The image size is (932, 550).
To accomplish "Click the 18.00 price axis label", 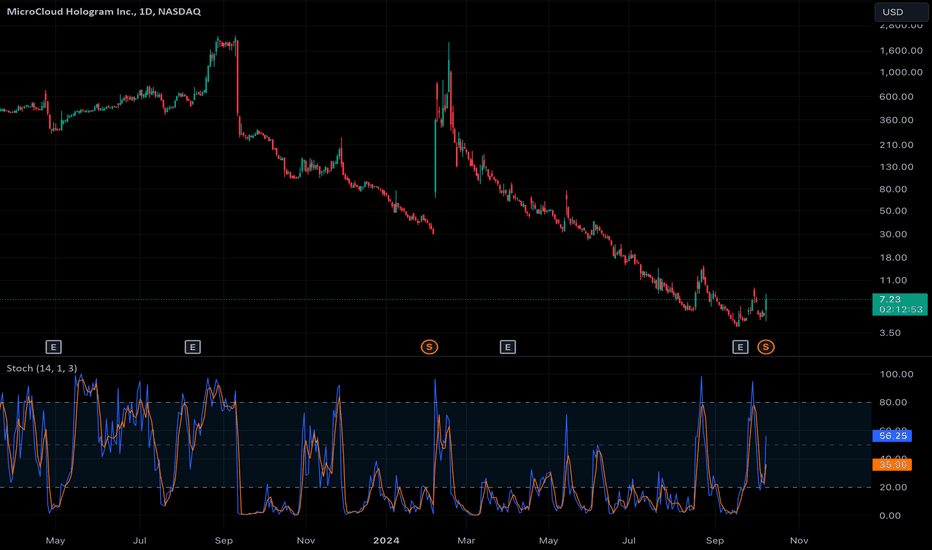I will 893,257.
